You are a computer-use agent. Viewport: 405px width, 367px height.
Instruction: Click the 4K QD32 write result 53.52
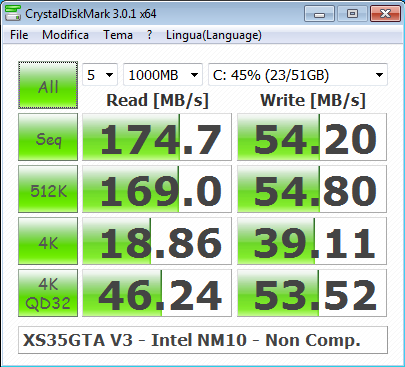coord(312,293)
